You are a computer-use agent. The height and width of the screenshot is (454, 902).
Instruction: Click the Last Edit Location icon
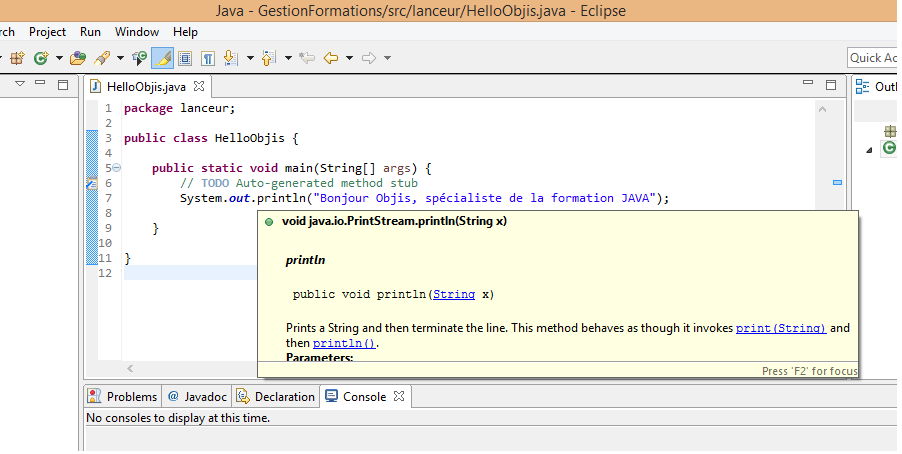point(308,58)
